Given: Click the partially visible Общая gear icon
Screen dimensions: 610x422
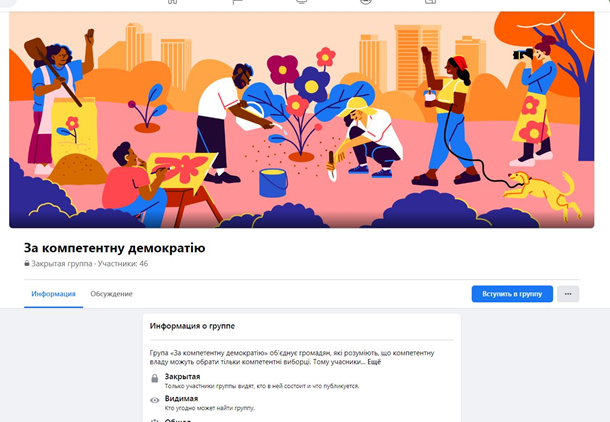Looking at the screenshot, I should pyautogui.click(x=154, y=420).
